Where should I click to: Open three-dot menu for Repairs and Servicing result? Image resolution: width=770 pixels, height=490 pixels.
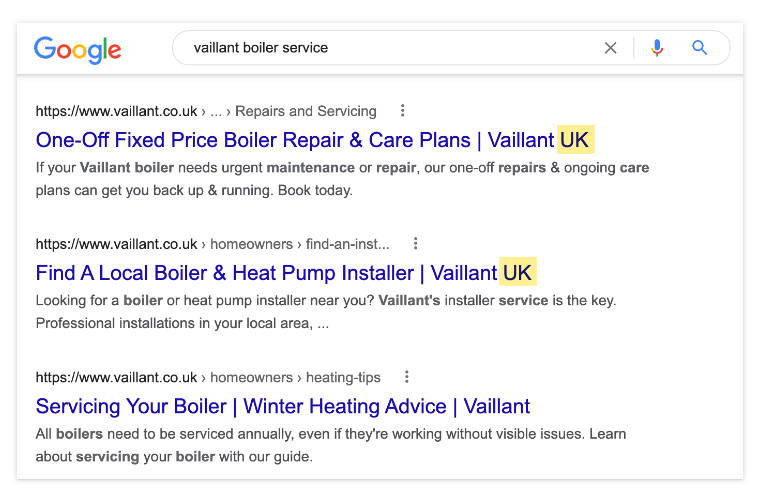(403, 111)
